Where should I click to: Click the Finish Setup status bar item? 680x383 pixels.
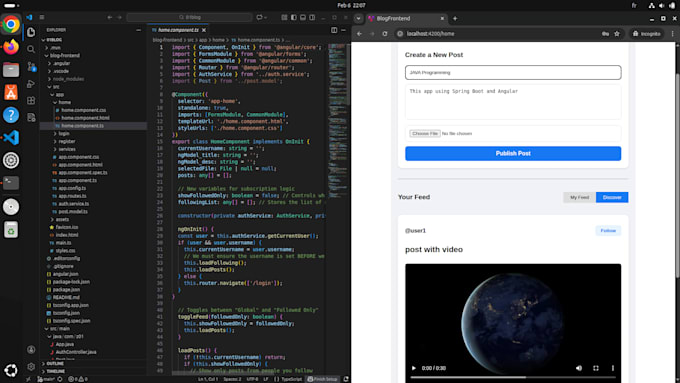click(322, 379)
